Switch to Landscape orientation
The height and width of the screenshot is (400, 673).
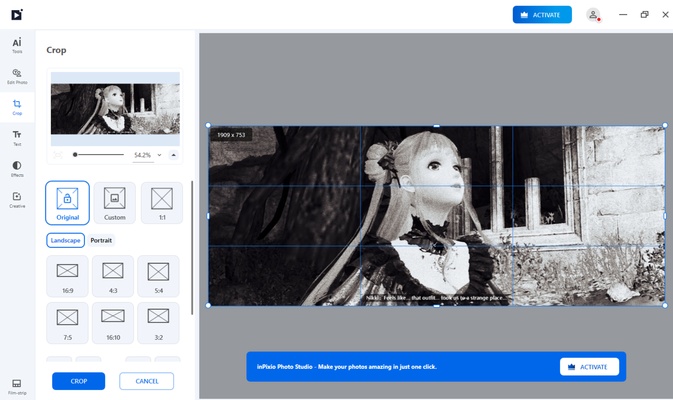pyautogui.click(x=65, y=240)
